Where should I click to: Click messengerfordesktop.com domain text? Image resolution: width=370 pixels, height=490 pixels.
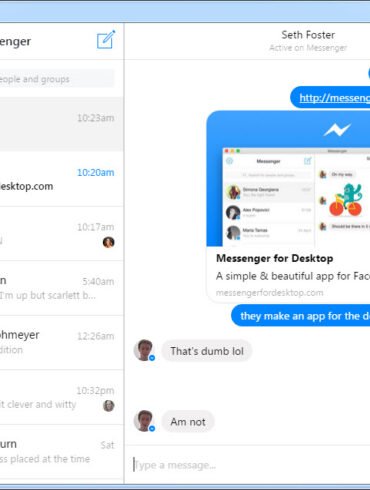pyautogui.click(x=269, y=293)
